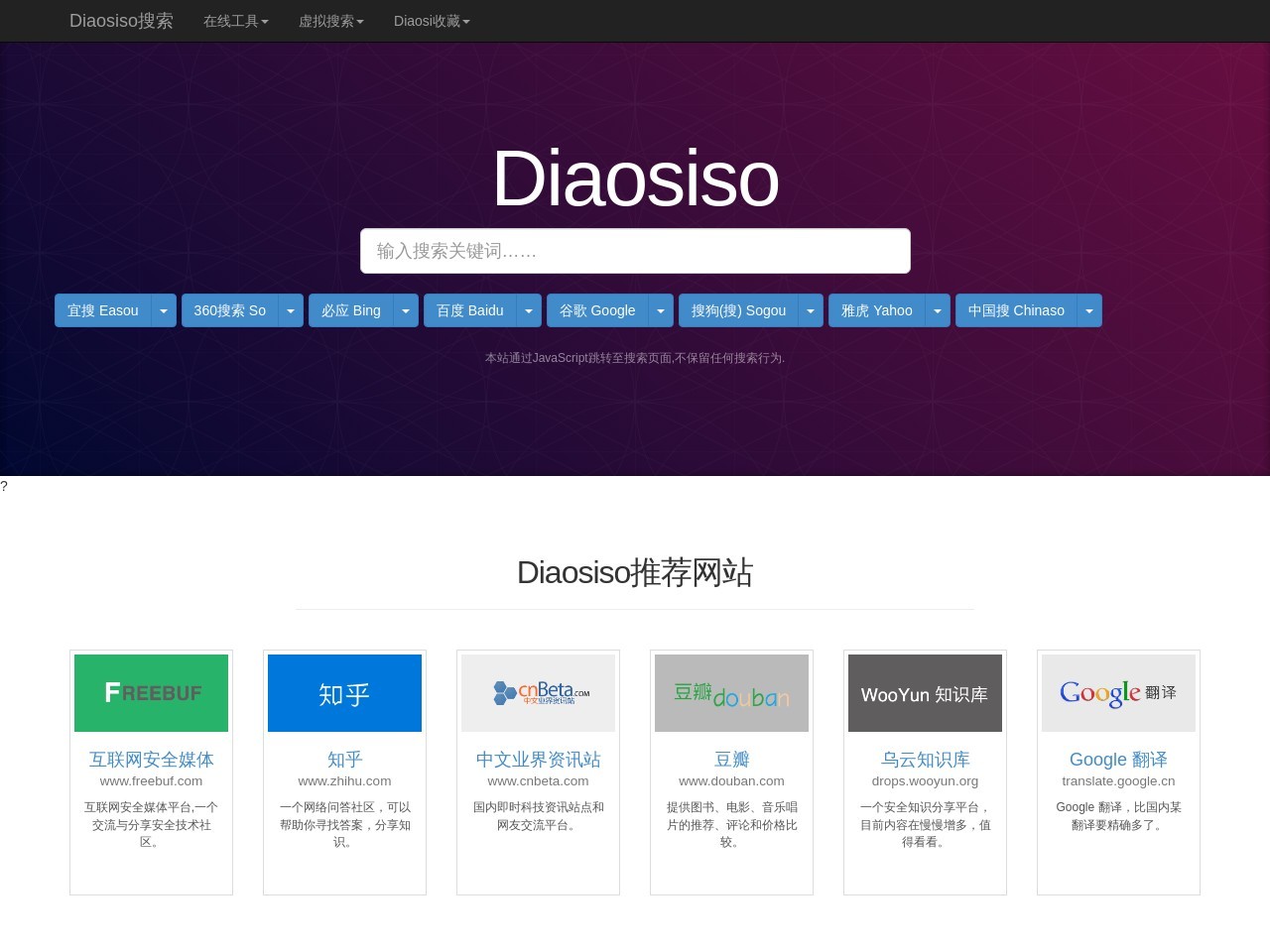Expand the 百度 Baidu dropdown arrow

(x=529, y=310)
